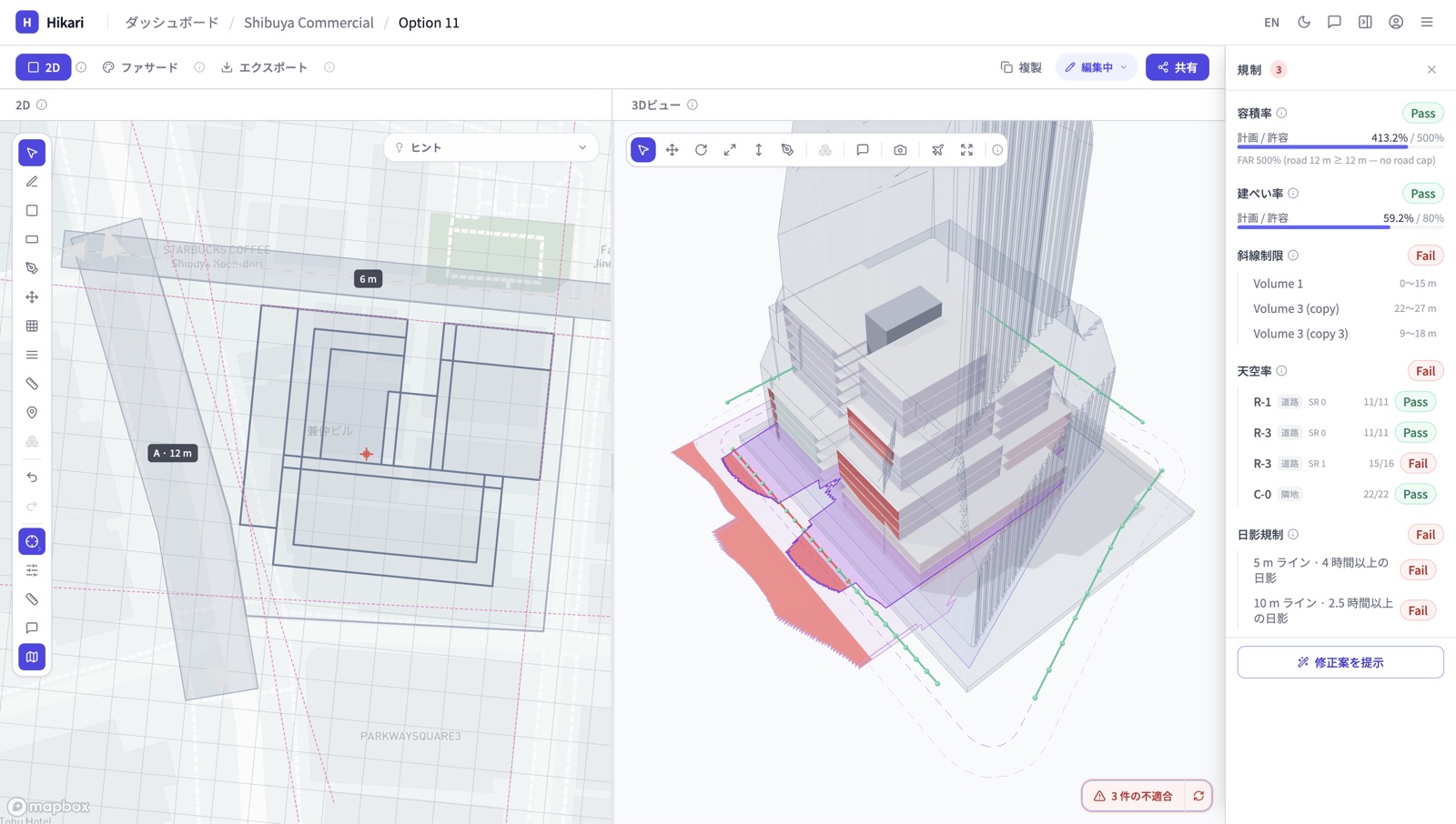Open the ファサード tab

pos(140,67)
